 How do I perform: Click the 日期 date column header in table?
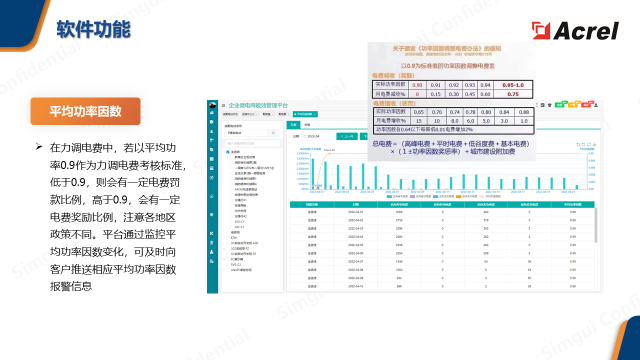coord(356,204)
